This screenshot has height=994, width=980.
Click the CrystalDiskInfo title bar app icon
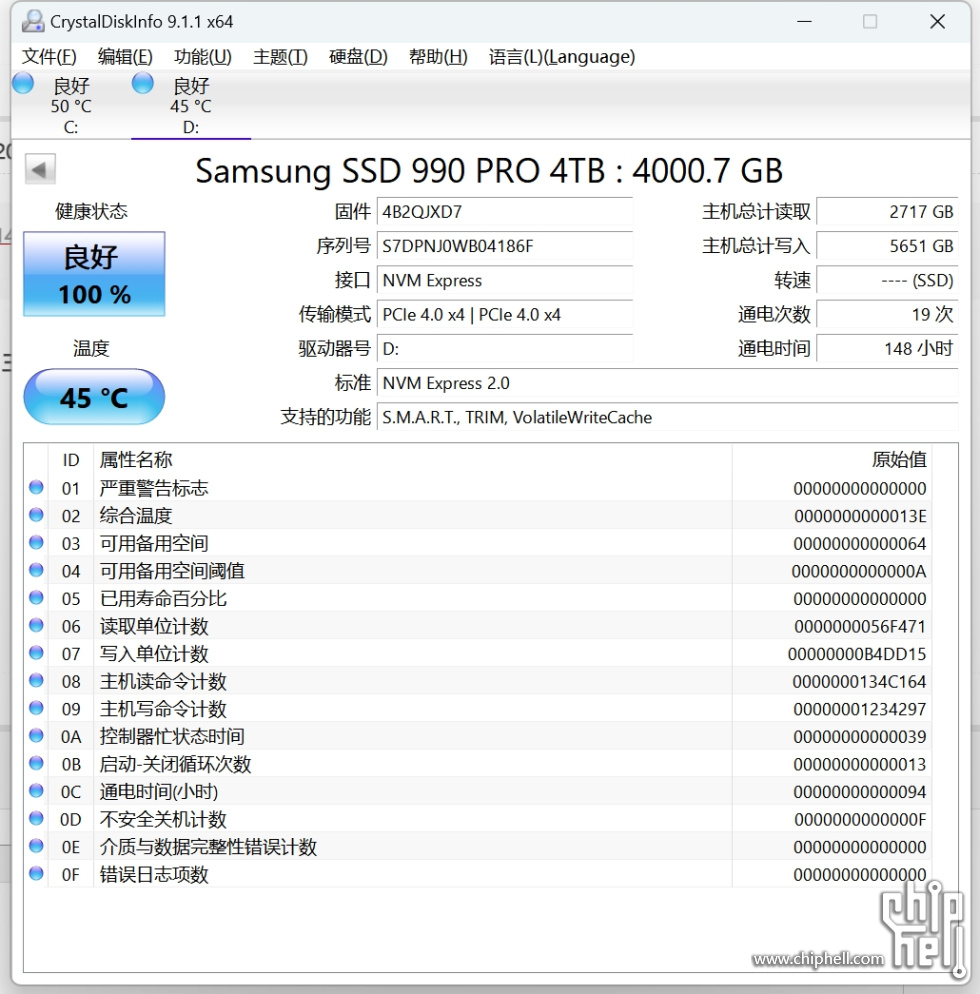32,22
